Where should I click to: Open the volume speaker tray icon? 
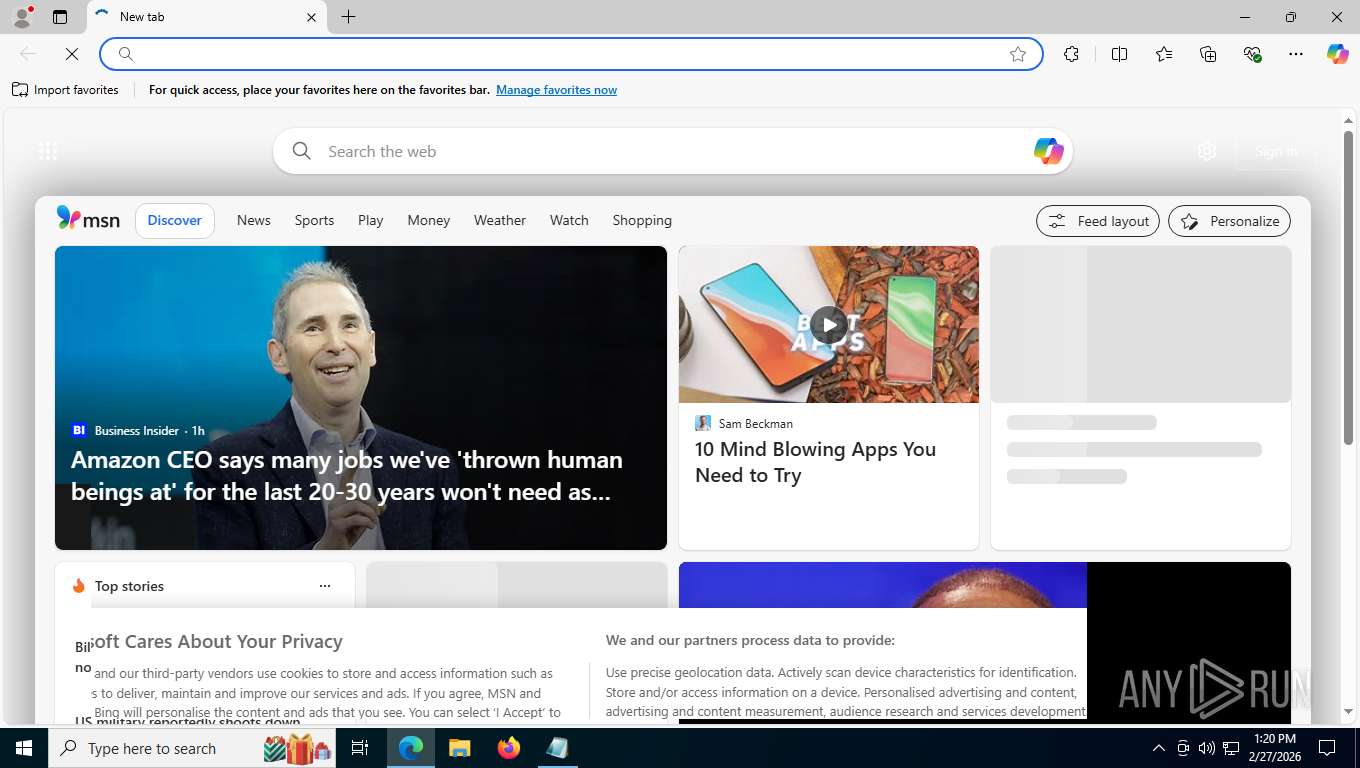[1206, 748]
